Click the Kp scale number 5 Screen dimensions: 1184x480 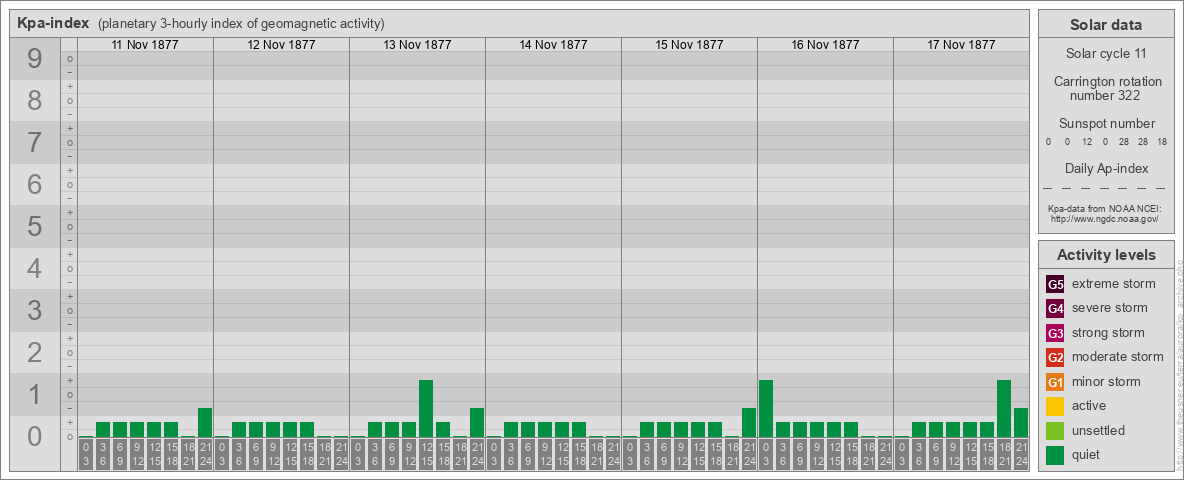tap(35, 226)
